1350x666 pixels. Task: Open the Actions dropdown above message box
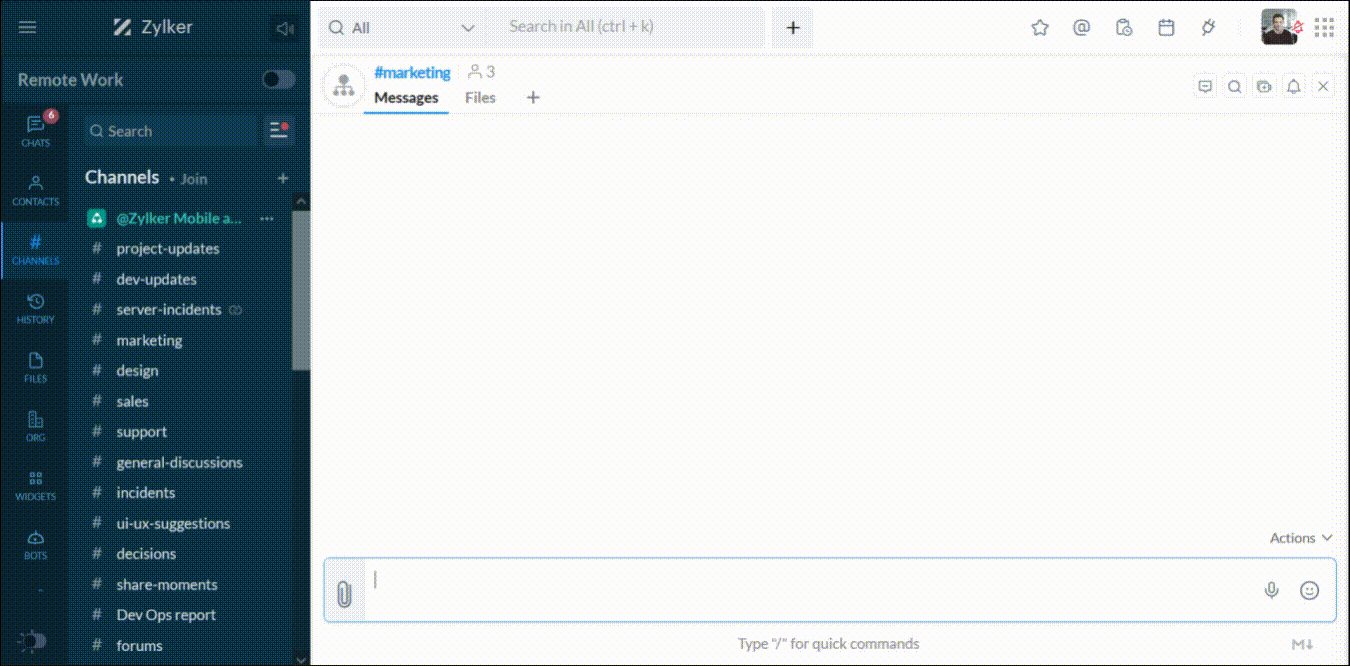pos(1299,537)
